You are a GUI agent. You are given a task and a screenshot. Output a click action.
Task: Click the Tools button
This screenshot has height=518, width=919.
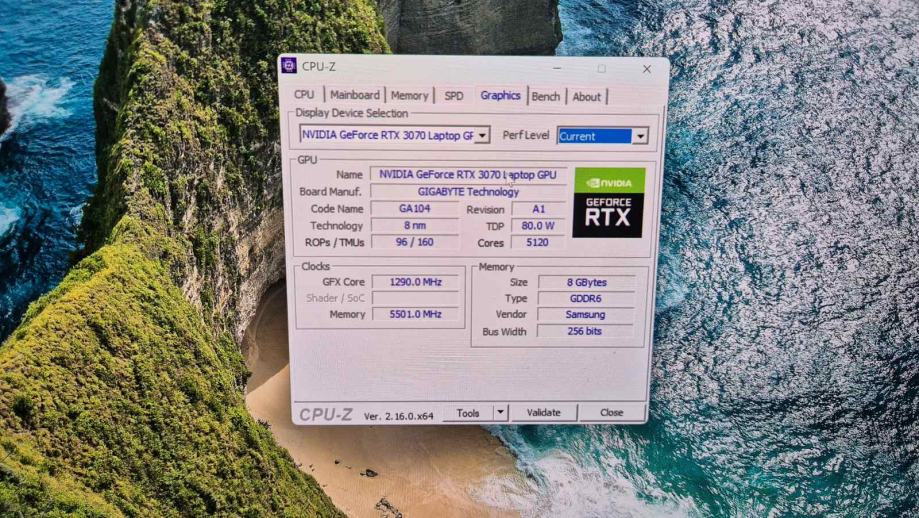click(x=468, y=413)
